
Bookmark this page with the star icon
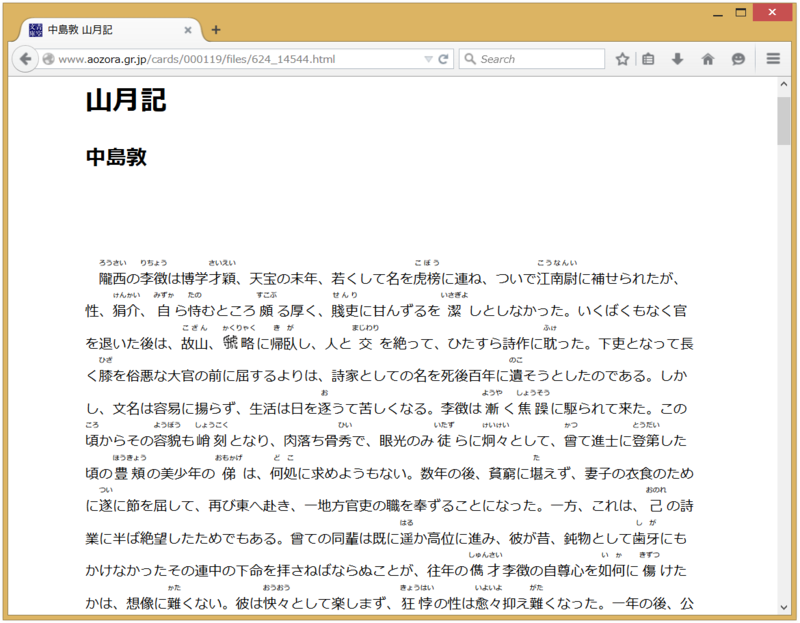[622, 59]
